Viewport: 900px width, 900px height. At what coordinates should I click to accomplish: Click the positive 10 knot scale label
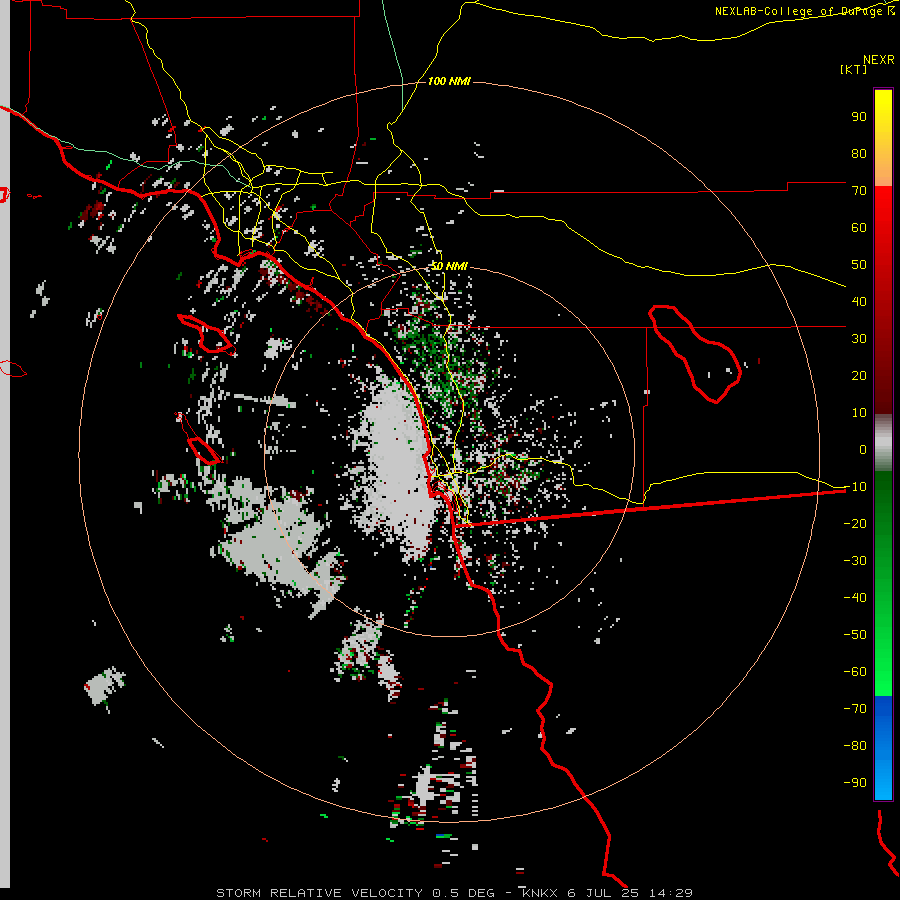coord(859,413)
